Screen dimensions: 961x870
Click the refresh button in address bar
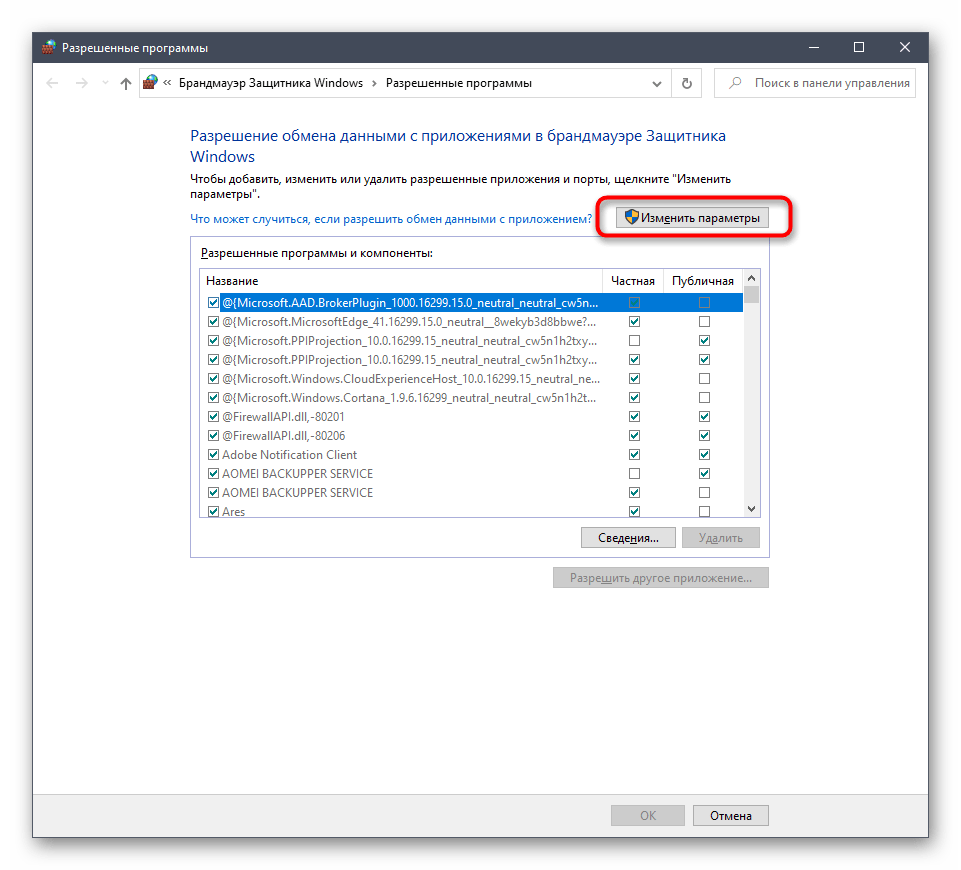pos(686,84)
